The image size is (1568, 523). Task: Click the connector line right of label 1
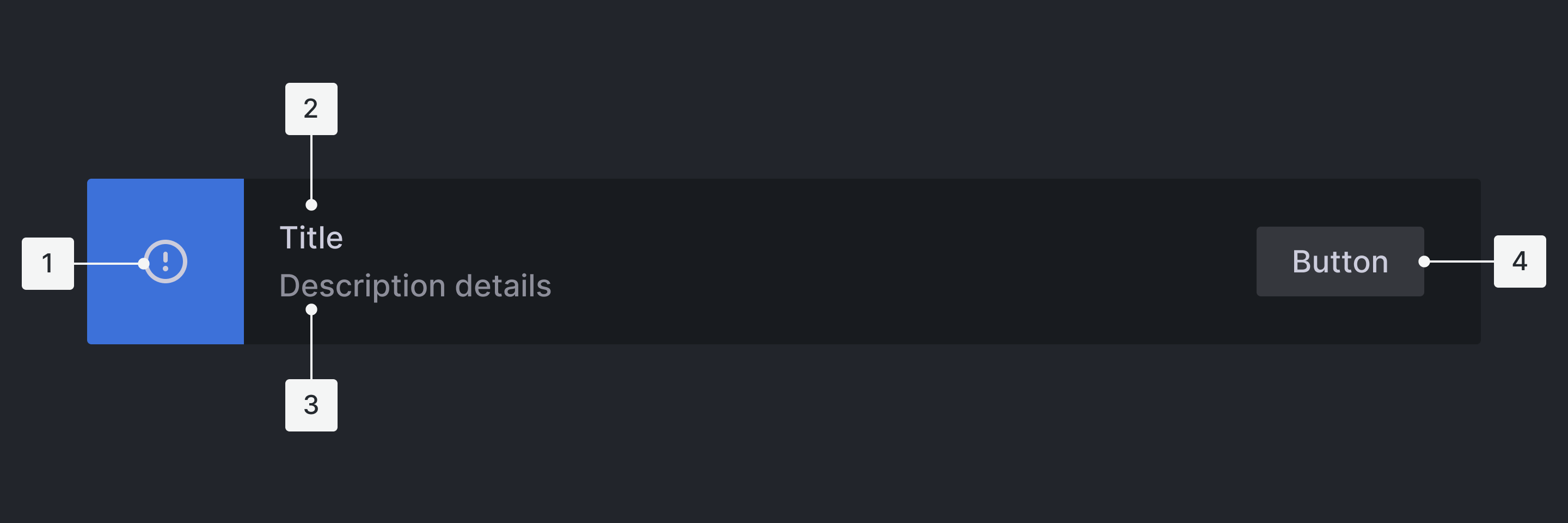(107, 264)
